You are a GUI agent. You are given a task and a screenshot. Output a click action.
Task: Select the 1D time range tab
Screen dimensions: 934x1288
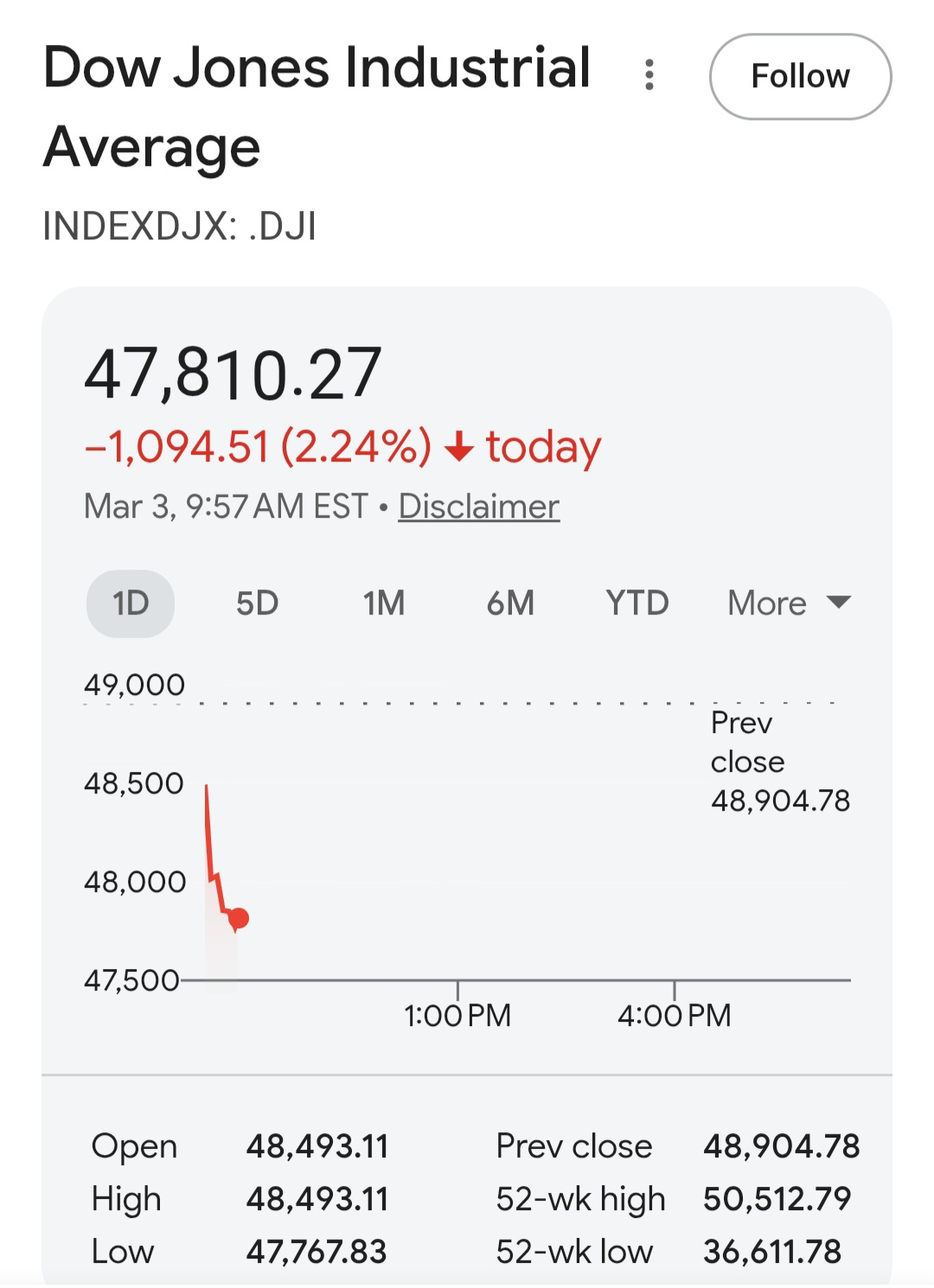click(x=131, y=603)
